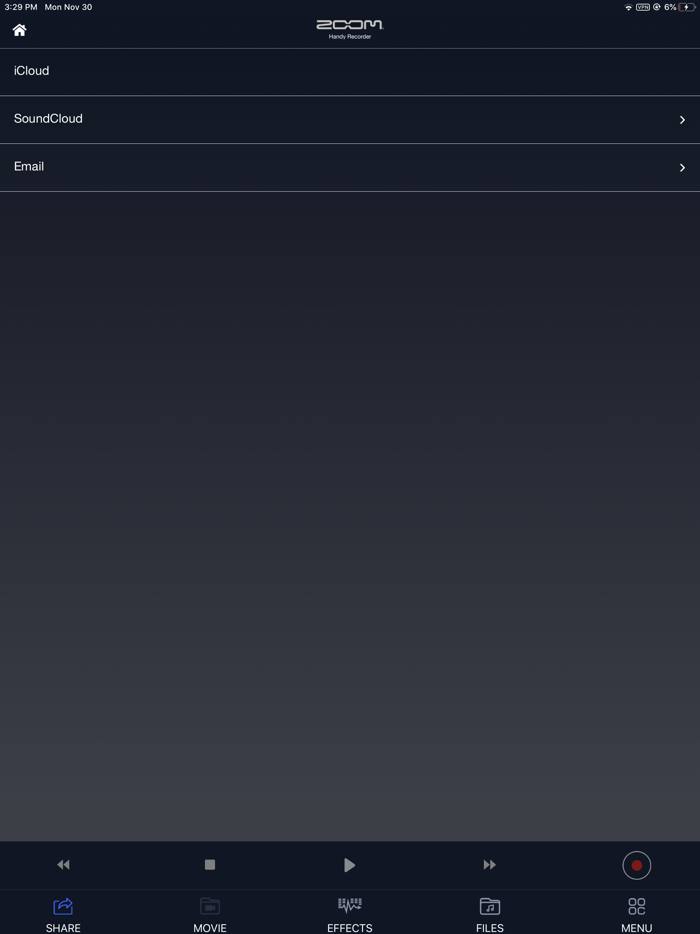Open the MOVIE folder icon
700x934 pixels.
tap(210, 907)
